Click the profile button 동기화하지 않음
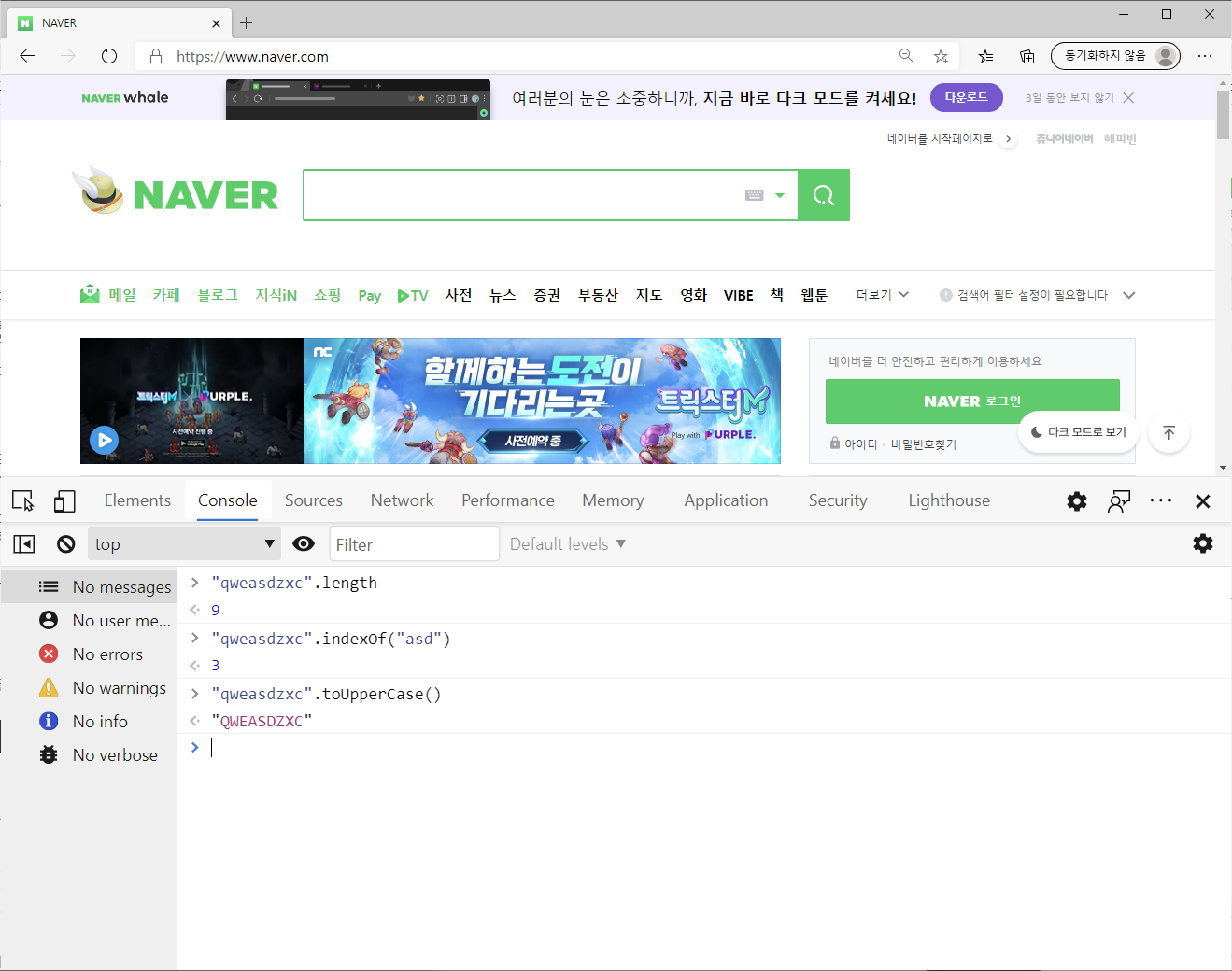 pos(1115,56)
